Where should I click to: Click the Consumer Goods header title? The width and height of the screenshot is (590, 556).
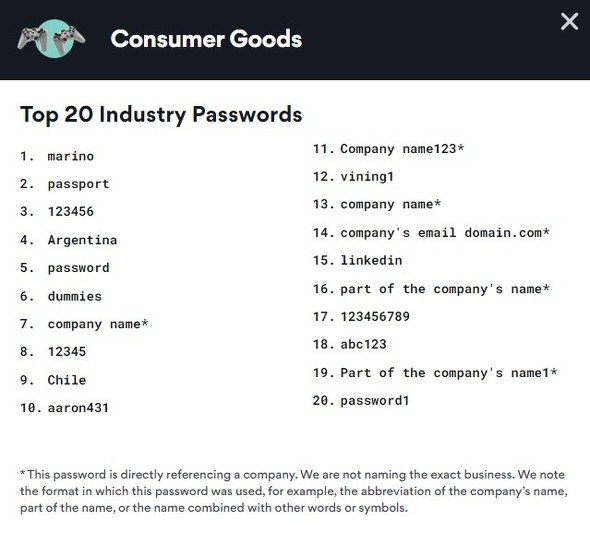pyautogui.click(x=206, y=39)
